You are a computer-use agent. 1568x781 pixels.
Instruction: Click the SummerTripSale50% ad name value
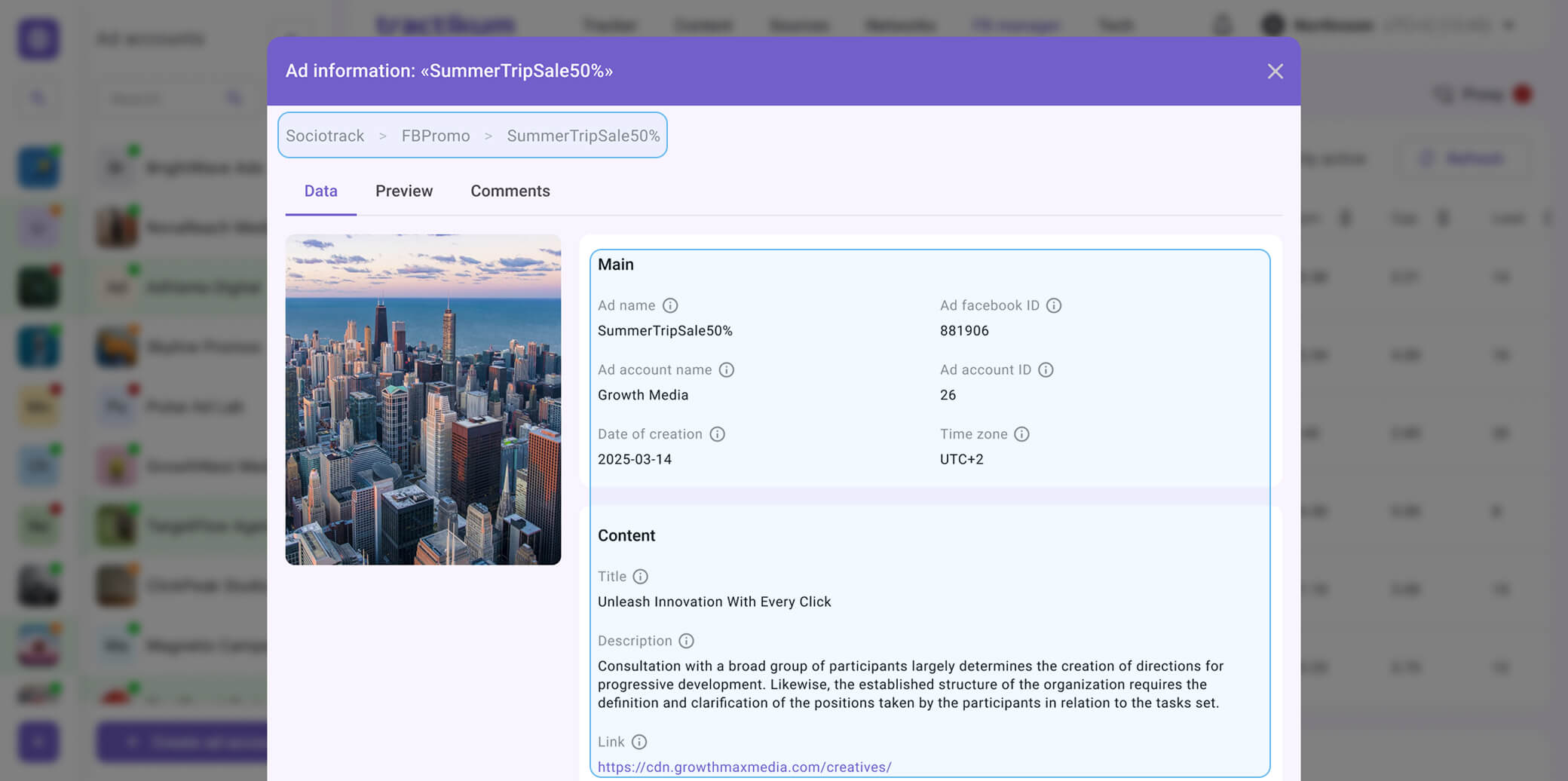click(x=665, y=331)
